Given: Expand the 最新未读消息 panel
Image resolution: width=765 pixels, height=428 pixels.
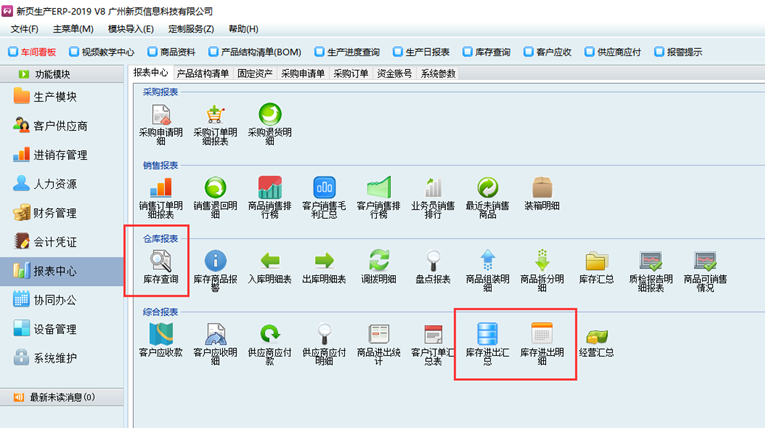Looking at the screenshot, I should [x=64, y=397].
